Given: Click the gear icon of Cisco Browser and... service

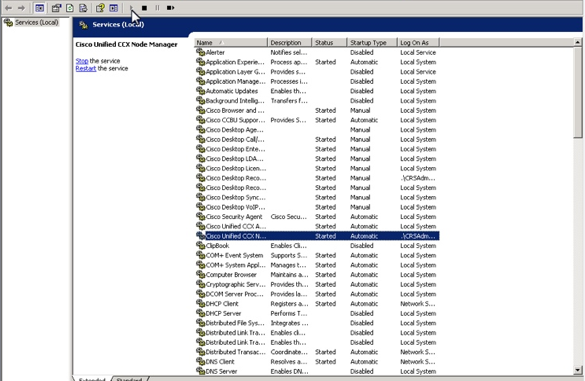Looking at the screenshot, I should 200,110.
